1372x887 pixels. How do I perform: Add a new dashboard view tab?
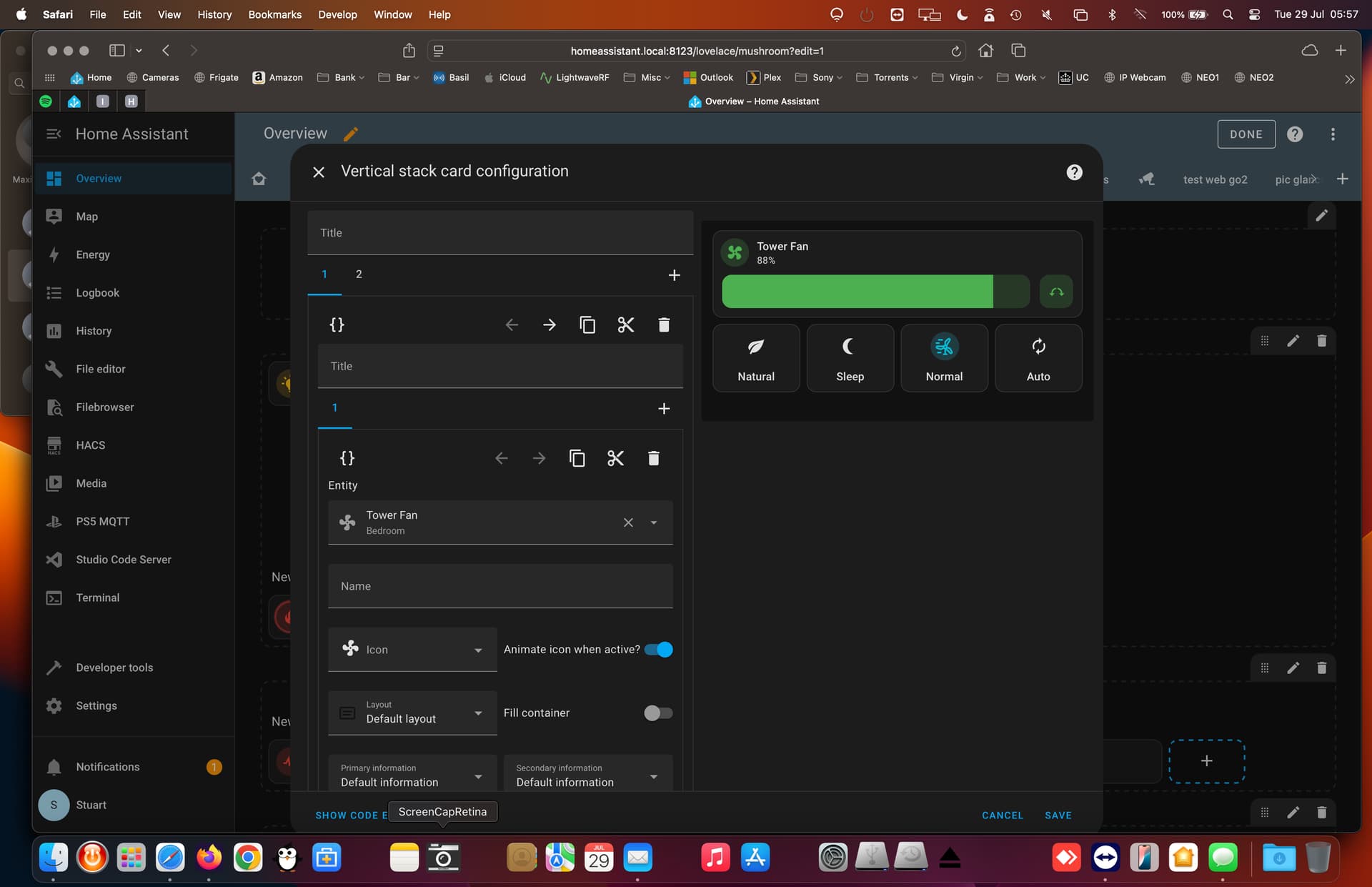1342,179
